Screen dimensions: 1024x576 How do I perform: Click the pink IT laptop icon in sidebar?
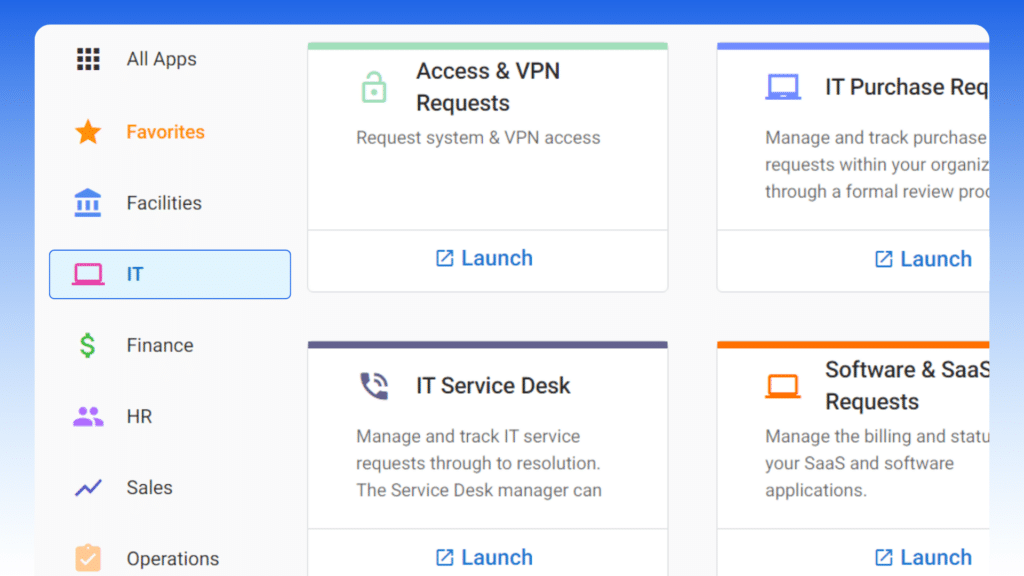[x=88, y=274]
